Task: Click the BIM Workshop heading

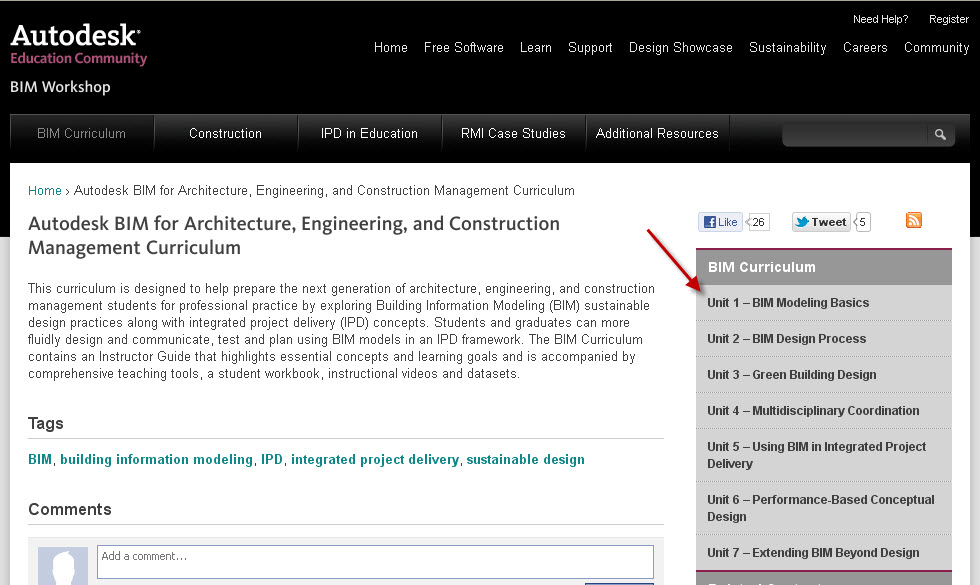Action: tap(60, 87)
